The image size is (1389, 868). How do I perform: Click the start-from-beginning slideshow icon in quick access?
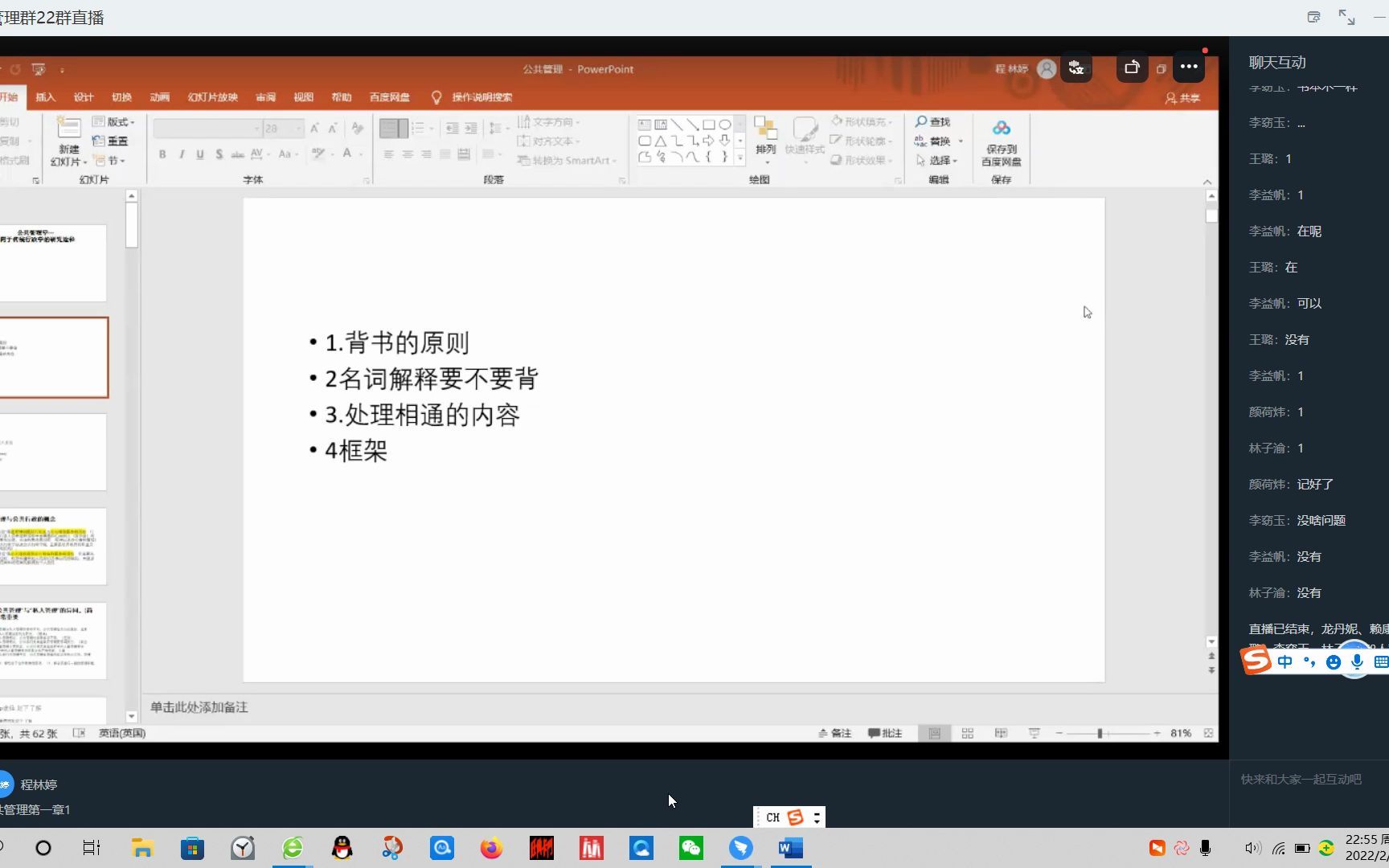coord(39,69)
